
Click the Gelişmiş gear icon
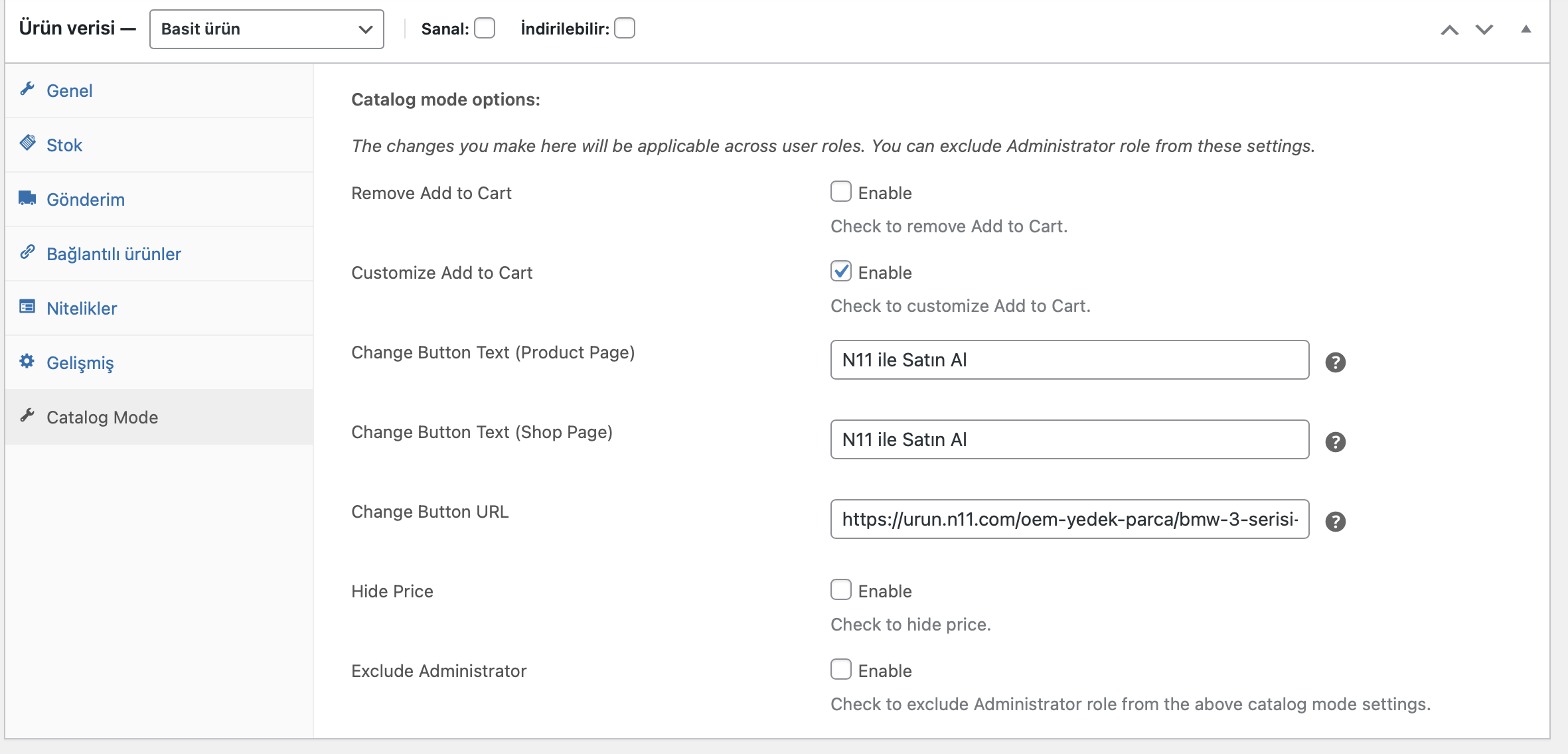click(x=27, y=361)
